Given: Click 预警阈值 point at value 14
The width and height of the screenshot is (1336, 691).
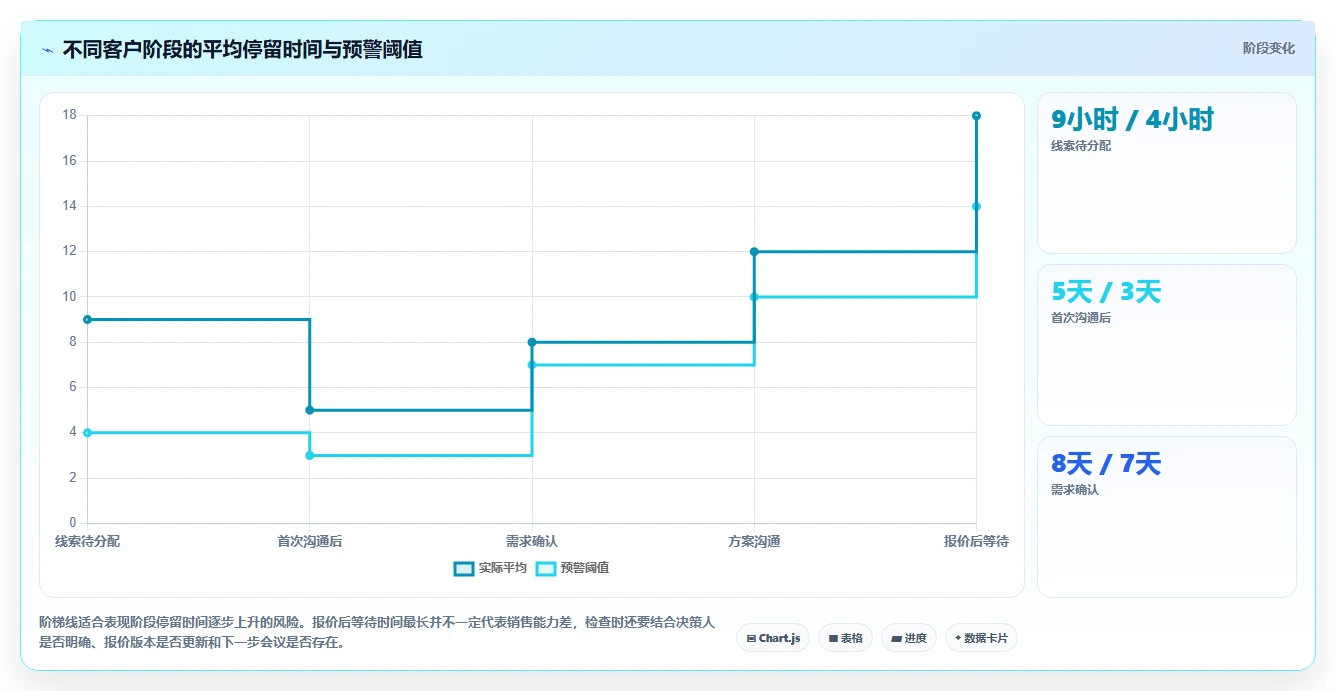Looking at the screenshot, I should tap(976, 206).
